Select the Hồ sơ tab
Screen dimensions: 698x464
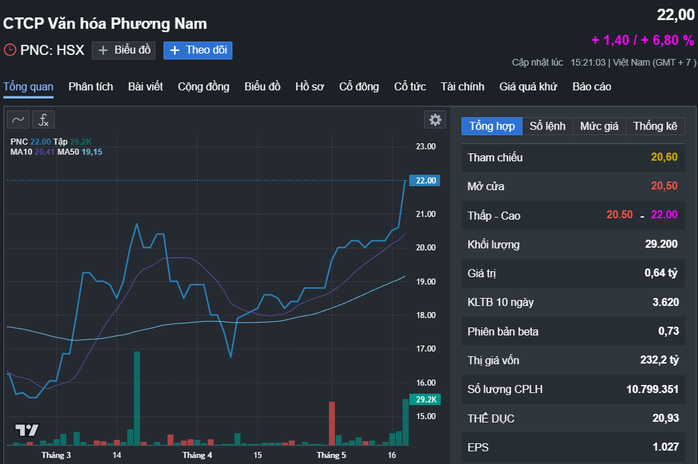pyautogui.click(x=309, y=87)
